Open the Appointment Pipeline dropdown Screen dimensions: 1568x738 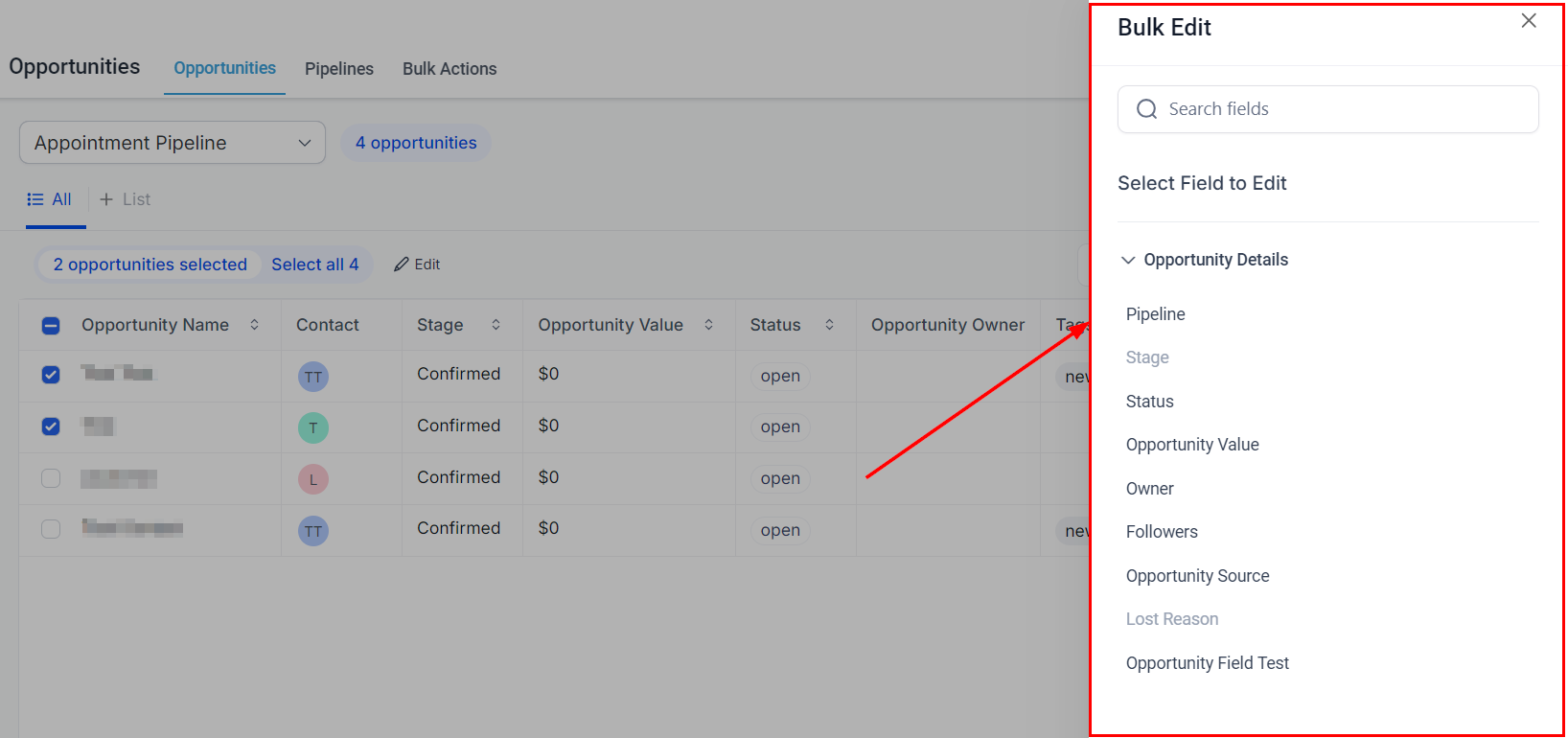coord(173,143)
